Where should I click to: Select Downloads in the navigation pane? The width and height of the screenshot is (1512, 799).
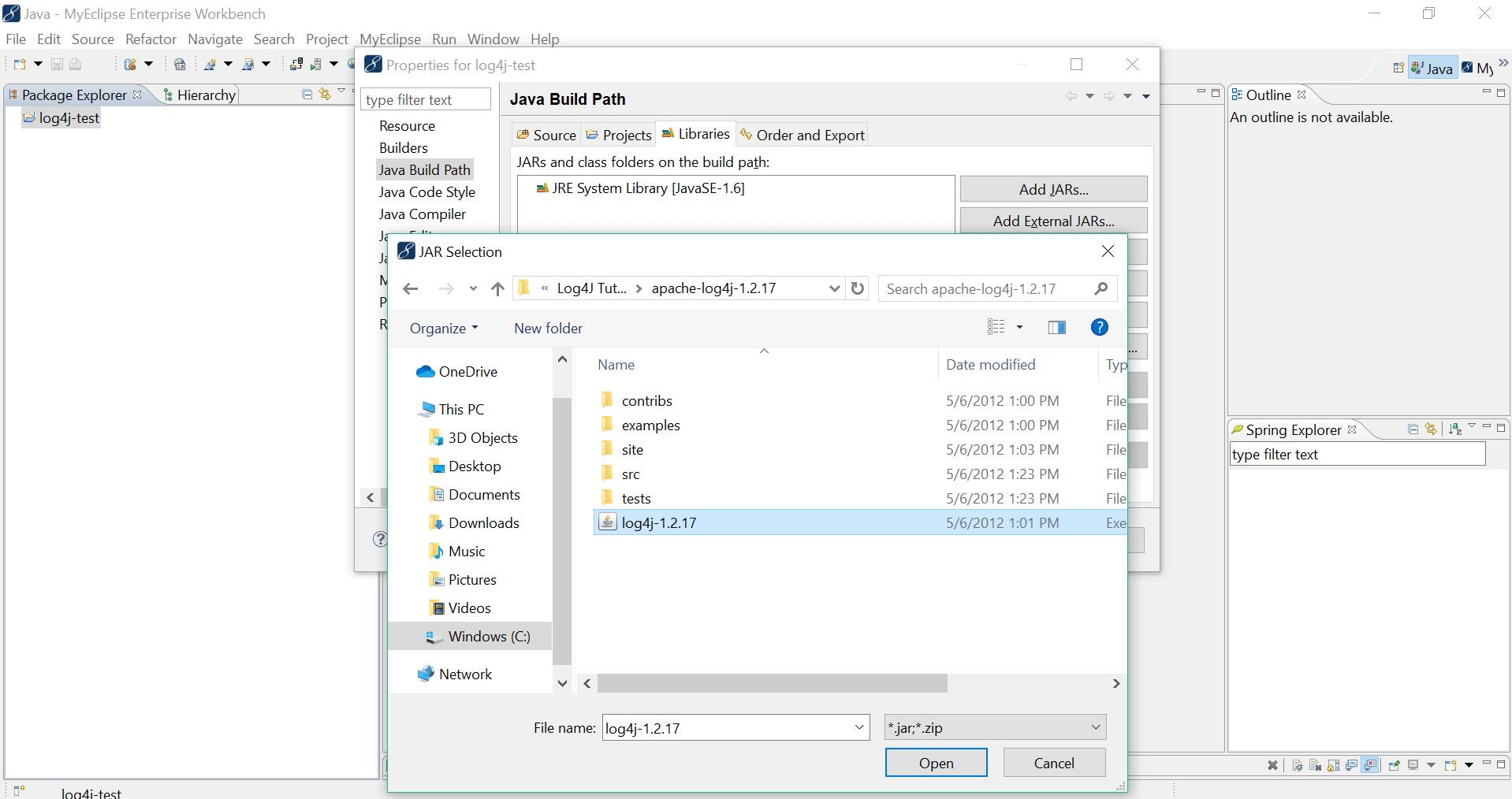click(474, 522)
